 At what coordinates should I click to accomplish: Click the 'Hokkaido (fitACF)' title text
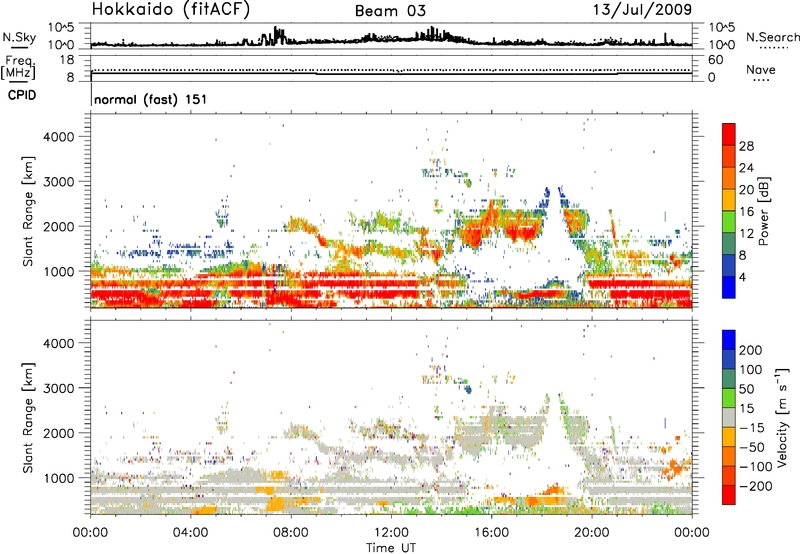171,10
